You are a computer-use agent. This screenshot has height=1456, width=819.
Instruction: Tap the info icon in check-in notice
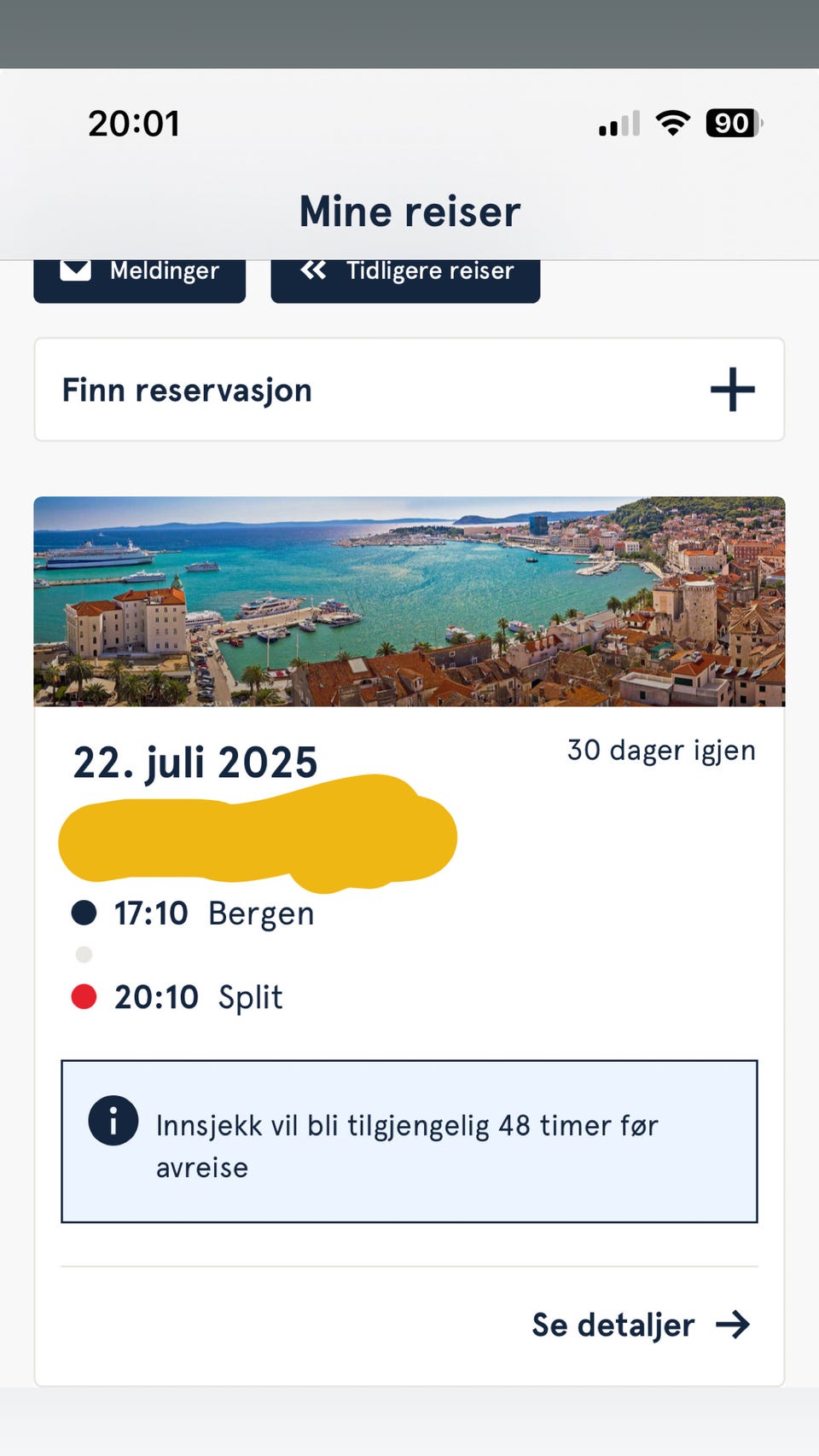click(x=113, y=1120)
